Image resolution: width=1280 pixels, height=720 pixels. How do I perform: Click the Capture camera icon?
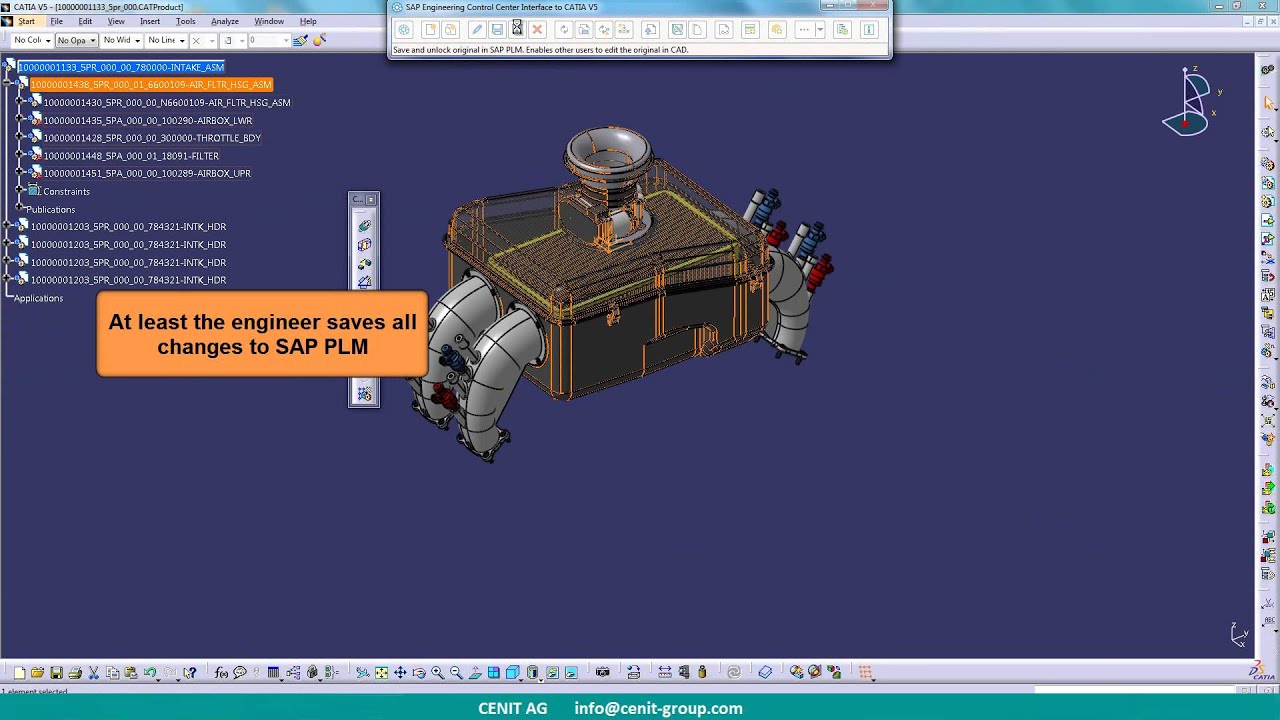click(602, 672)
